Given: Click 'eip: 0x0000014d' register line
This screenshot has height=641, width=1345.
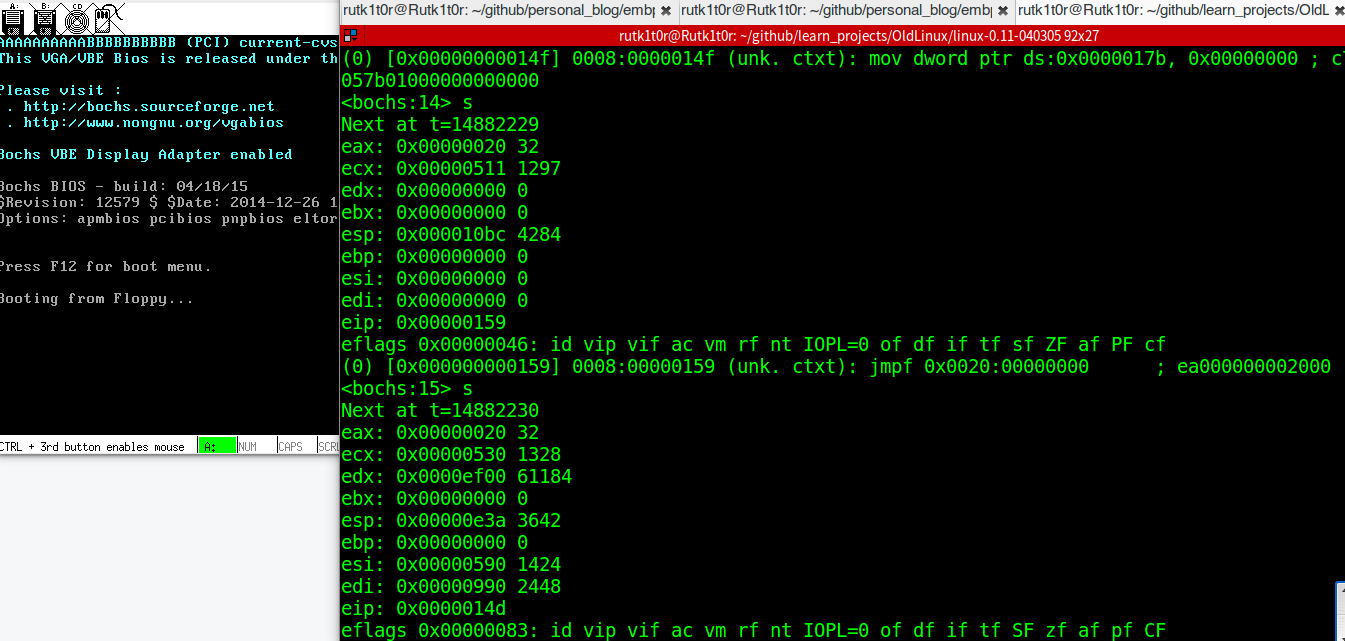Looking at the screenshot, I should [x=424, y=608].
